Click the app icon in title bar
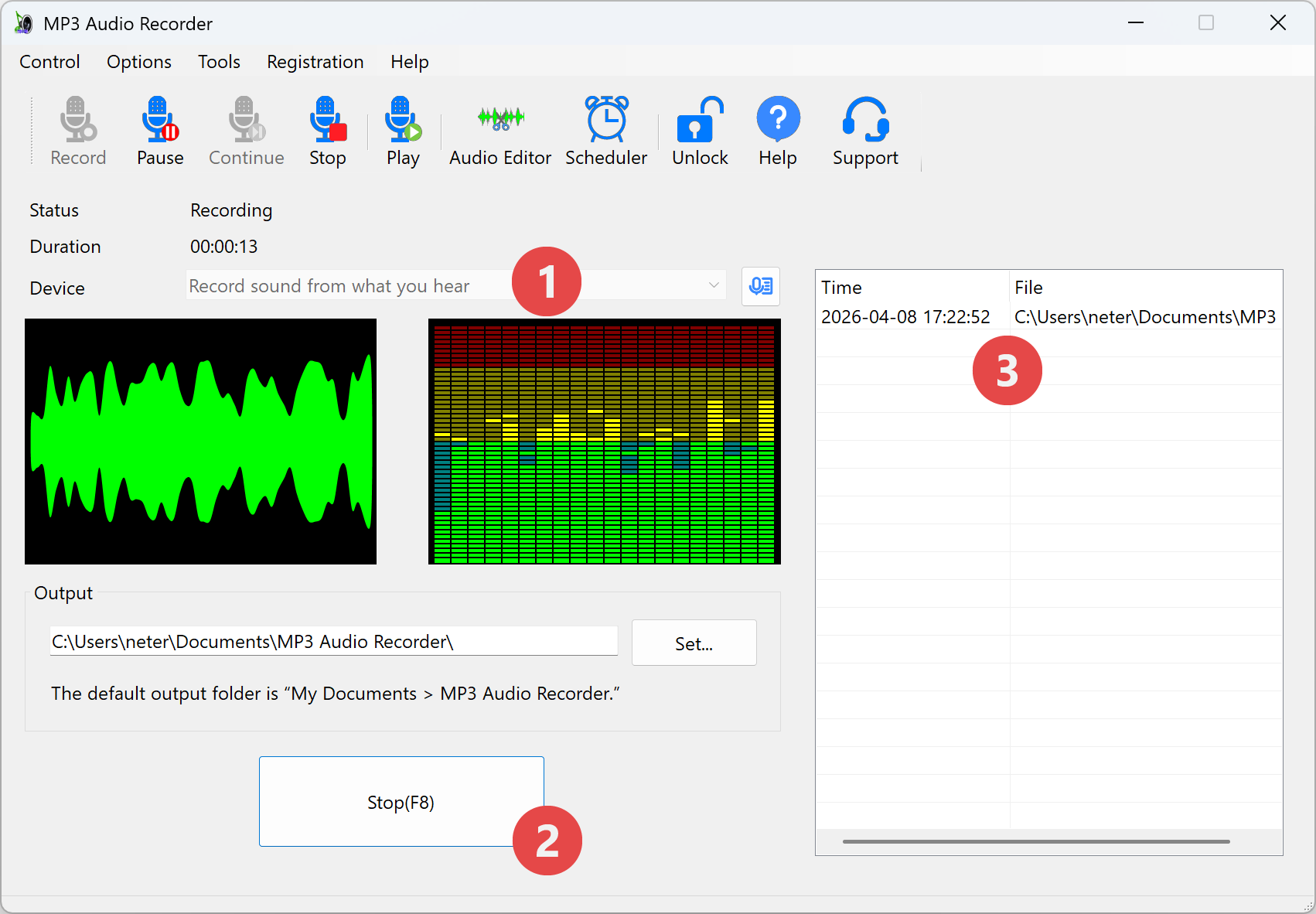1316x914 pixels. click(24, 23)
